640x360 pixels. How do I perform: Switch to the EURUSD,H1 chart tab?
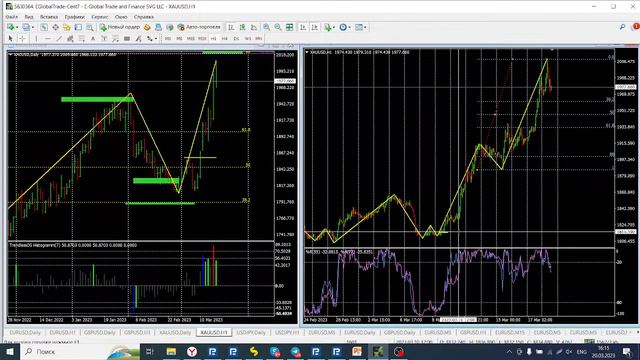coord(62,333)
